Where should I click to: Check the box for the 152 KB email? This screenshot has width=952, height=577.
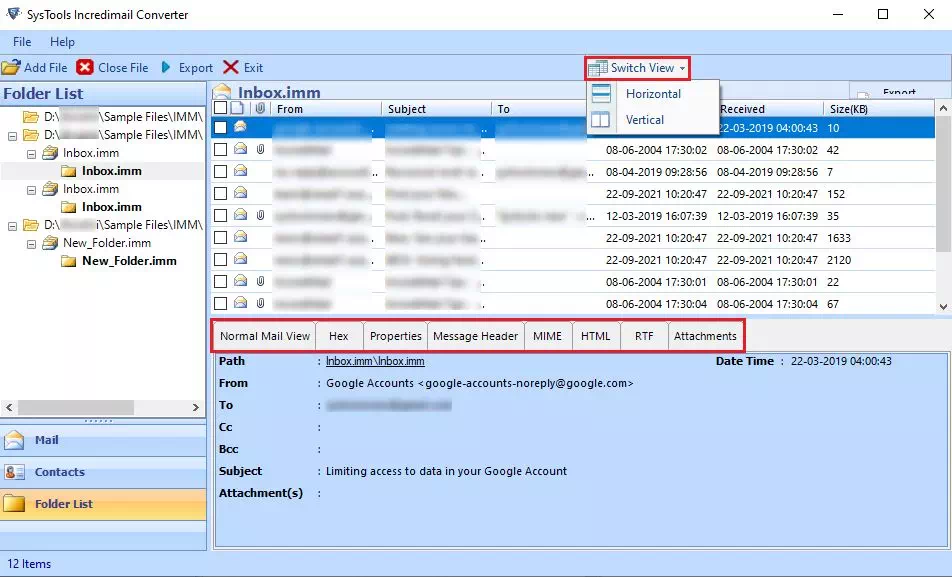pyautogui.click(x=220, y=194)
